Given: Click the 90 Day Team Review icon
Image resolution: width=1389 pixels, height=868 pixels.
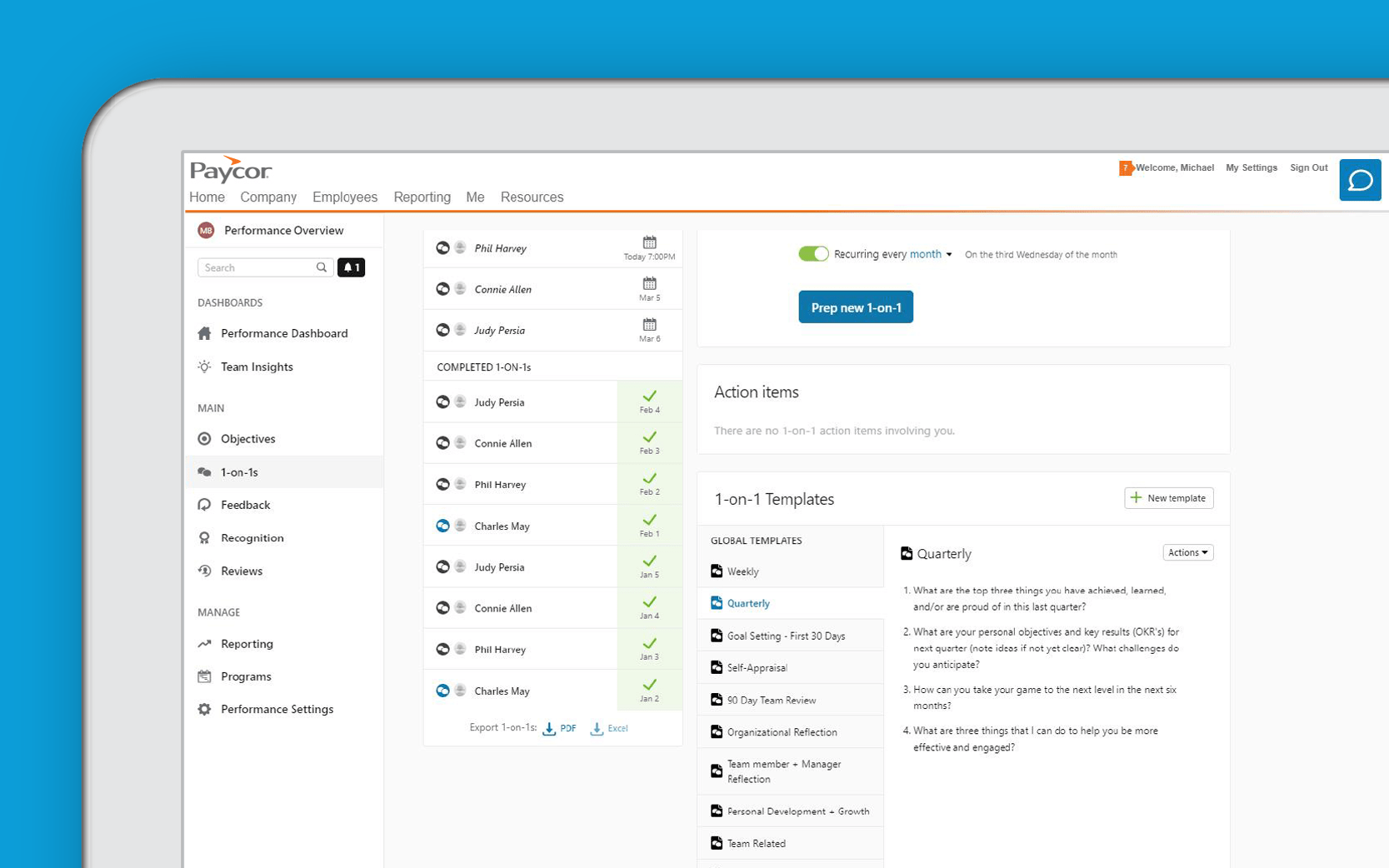Looking at the screenshot, I should point(717,700).
